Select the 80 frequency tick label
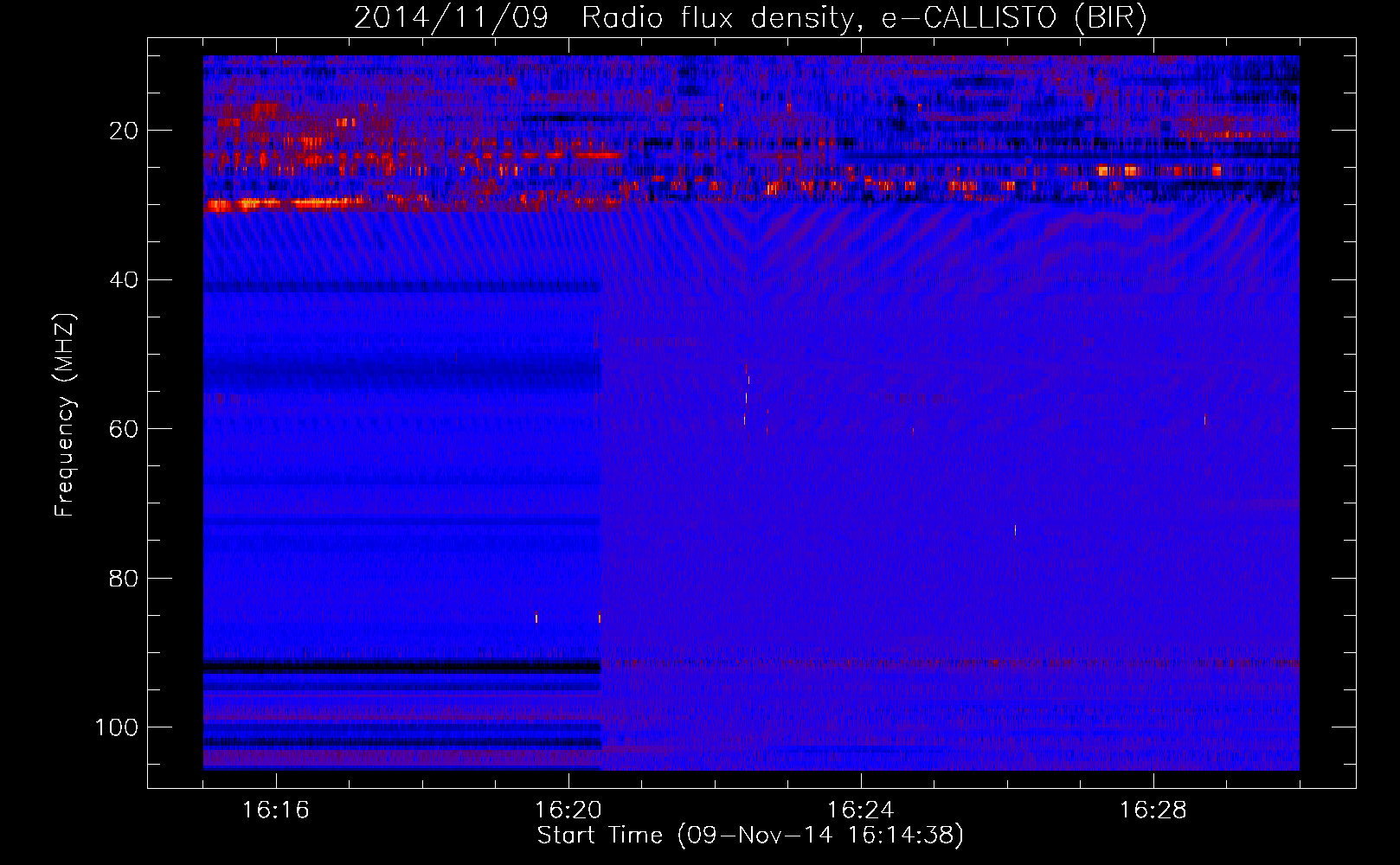The image size is (1400, 865). pyautogui.click(x=124, y=578)
